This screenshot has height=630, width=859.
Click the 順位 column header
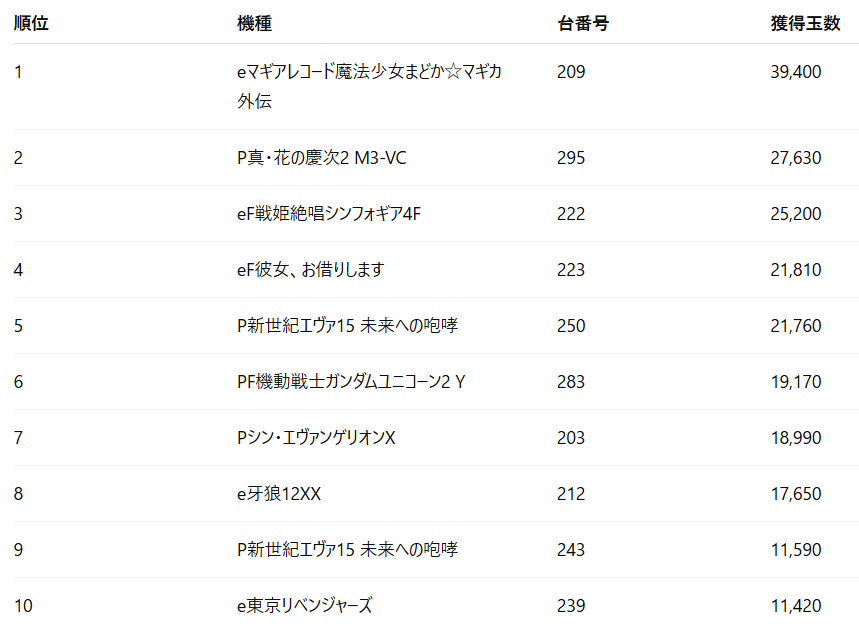click(31, 23)
